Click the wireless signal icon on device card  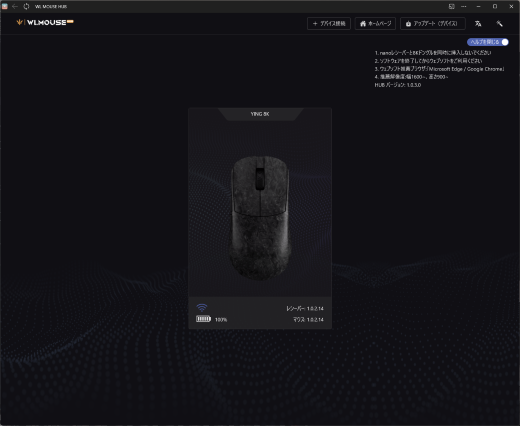click(202, 307)
